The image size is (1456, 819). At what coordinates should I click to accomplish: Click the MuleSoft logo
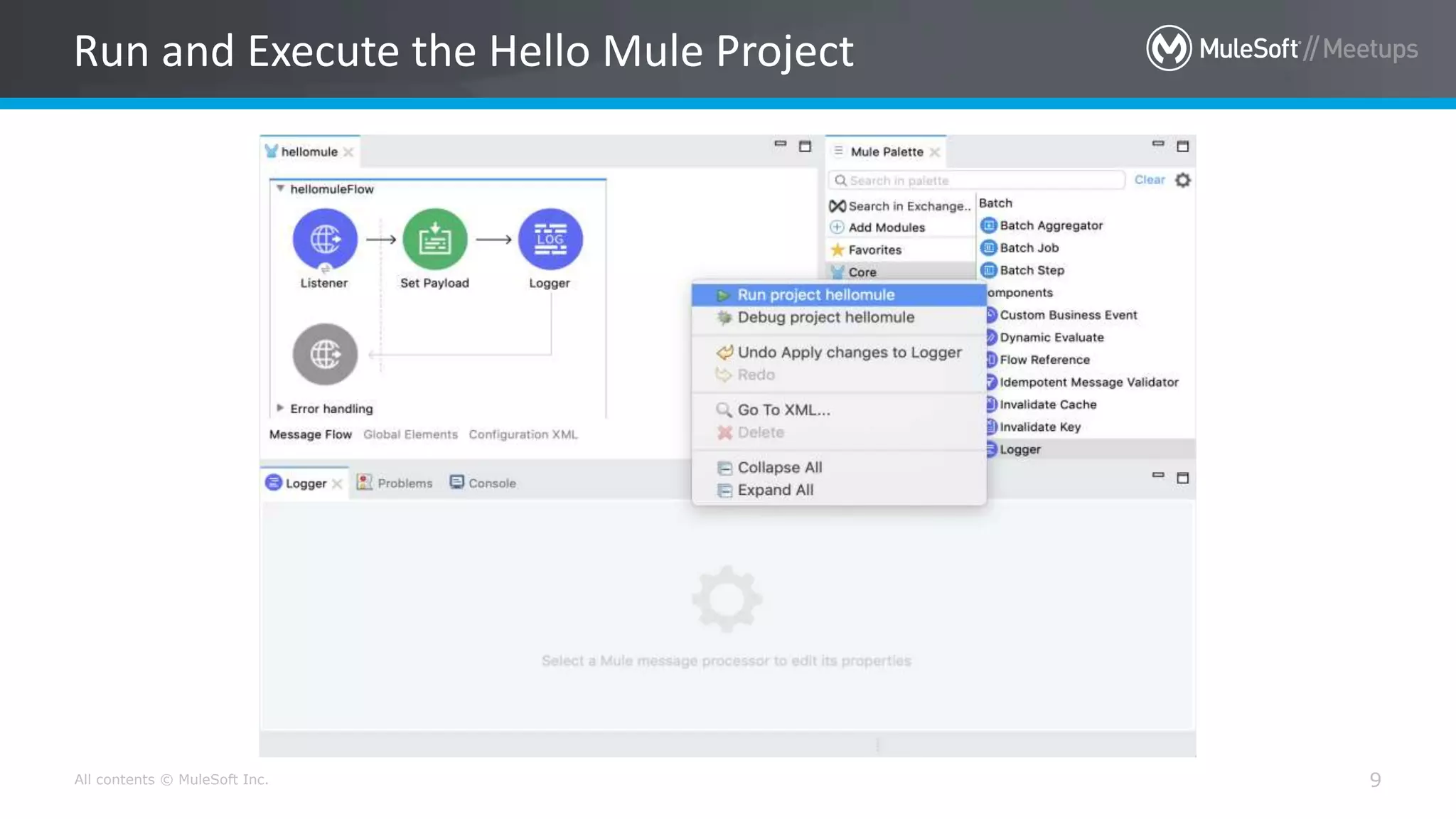click(1169, 48)
